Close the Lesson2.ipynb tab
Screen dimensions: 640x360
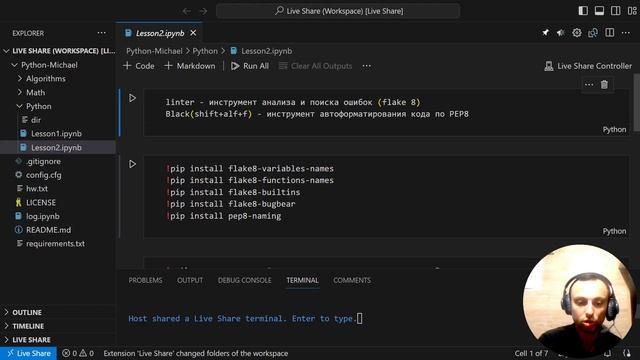193,33
